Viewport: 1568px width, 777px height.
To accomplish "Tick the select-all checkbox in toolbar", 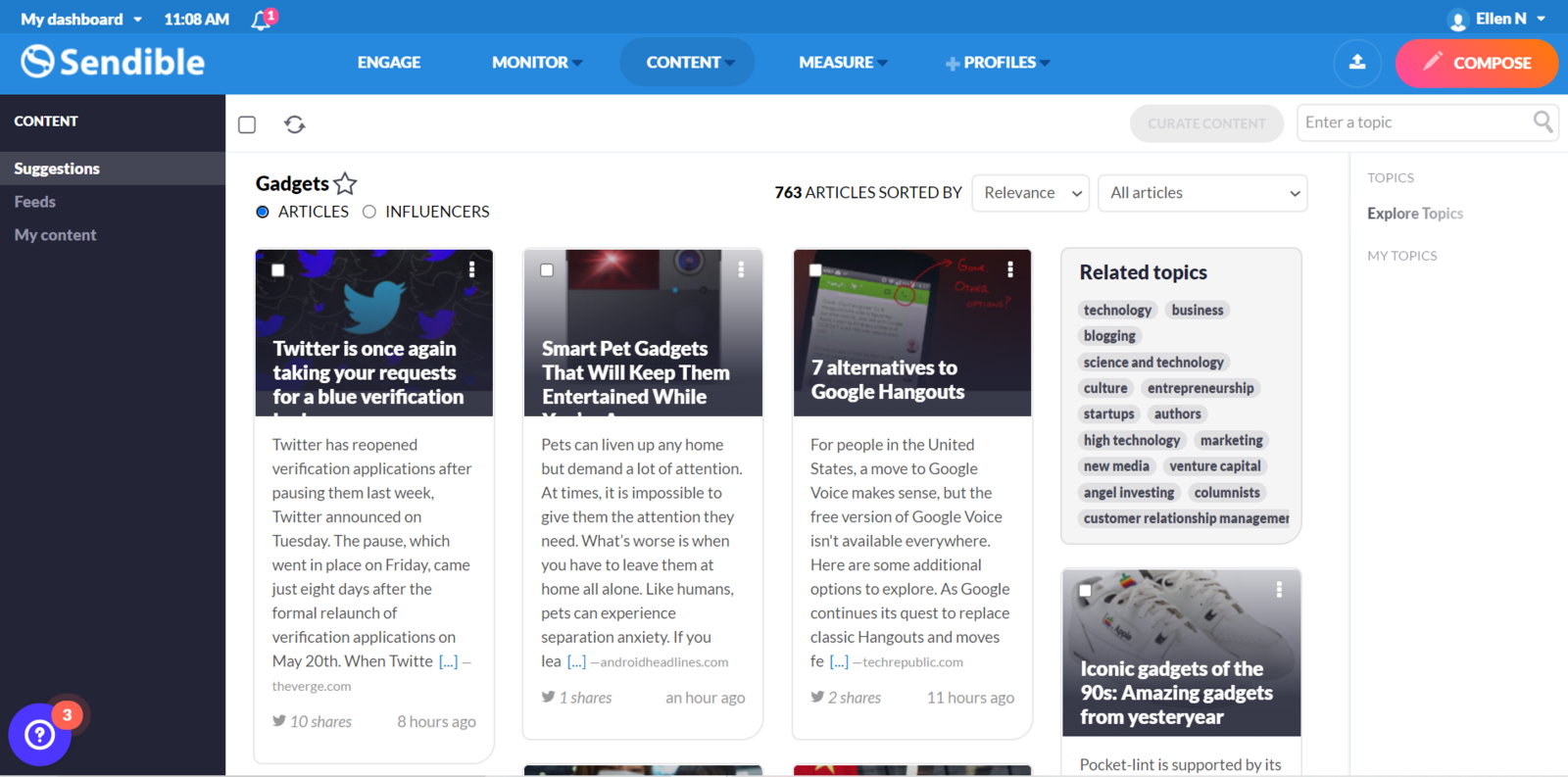I will (x=247, y=124).
